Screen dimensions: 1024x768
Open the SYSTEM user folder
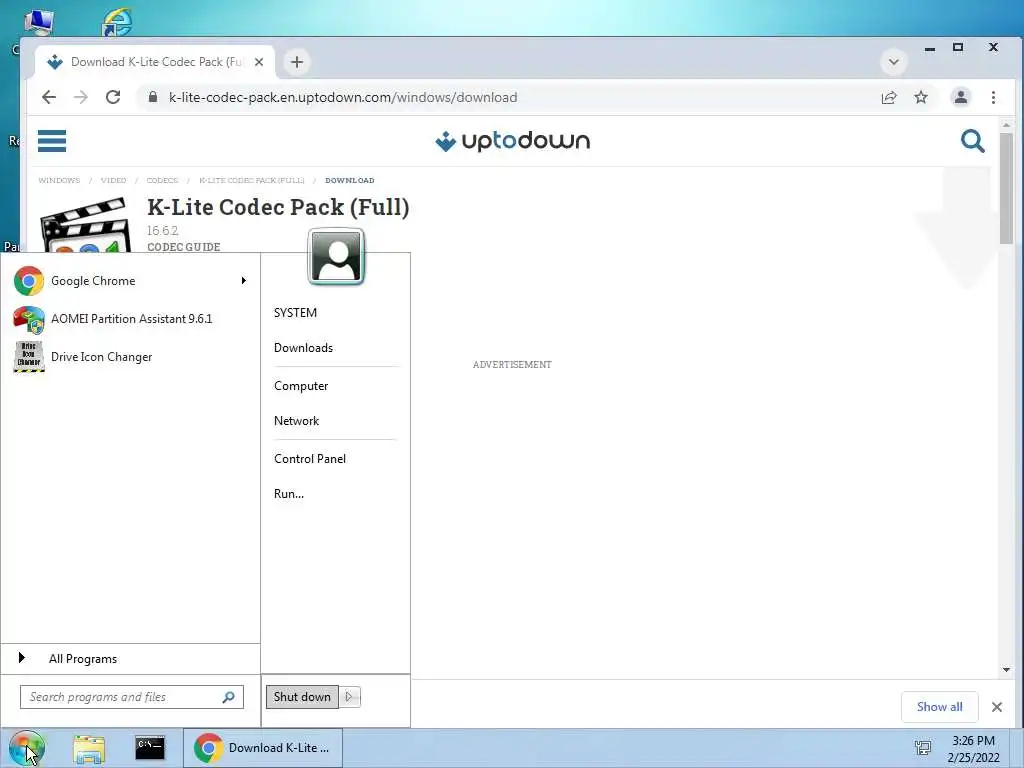[295, 313]
